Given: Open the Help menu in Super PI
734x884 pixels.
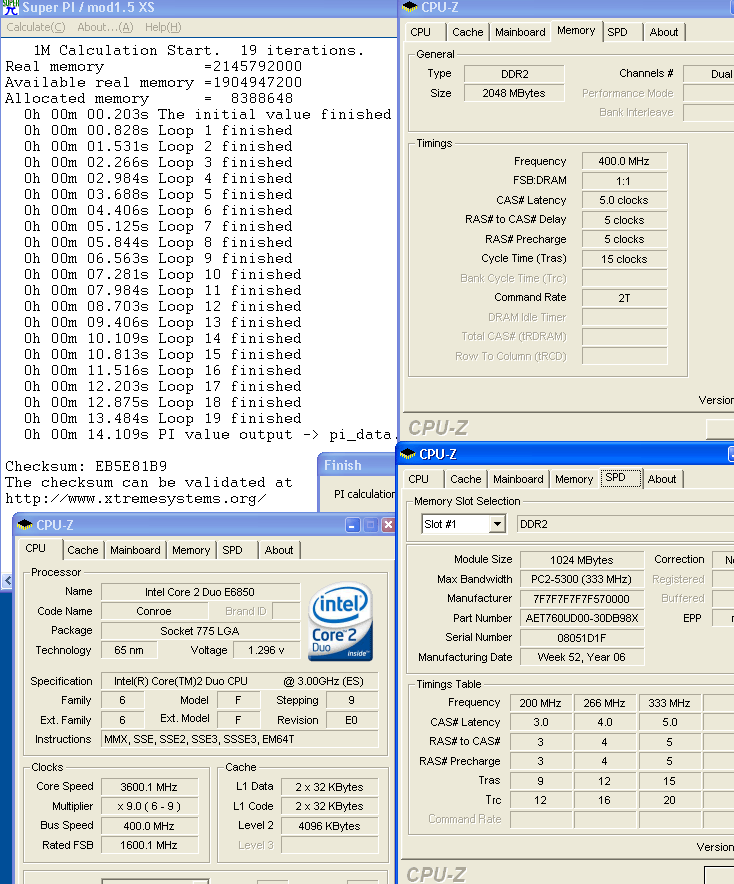Looking at the screenshot, I should [x=163, y=27].
